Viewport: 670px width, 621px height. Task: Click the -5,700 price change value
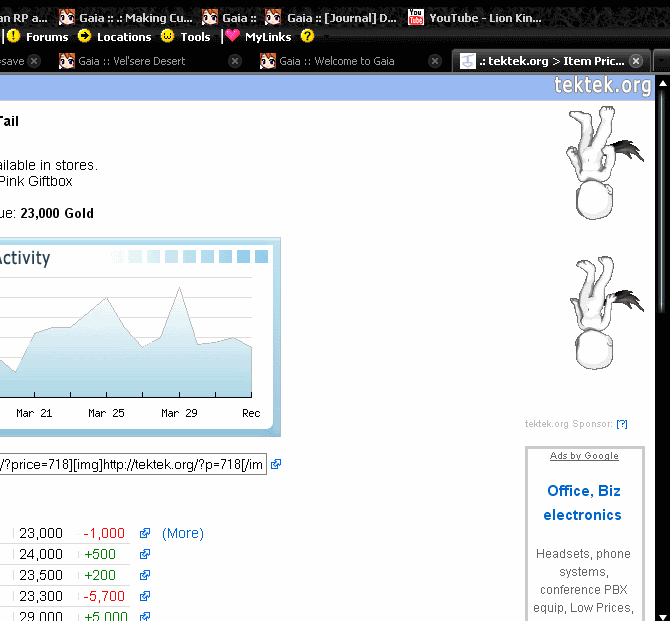tap(104, 596)
